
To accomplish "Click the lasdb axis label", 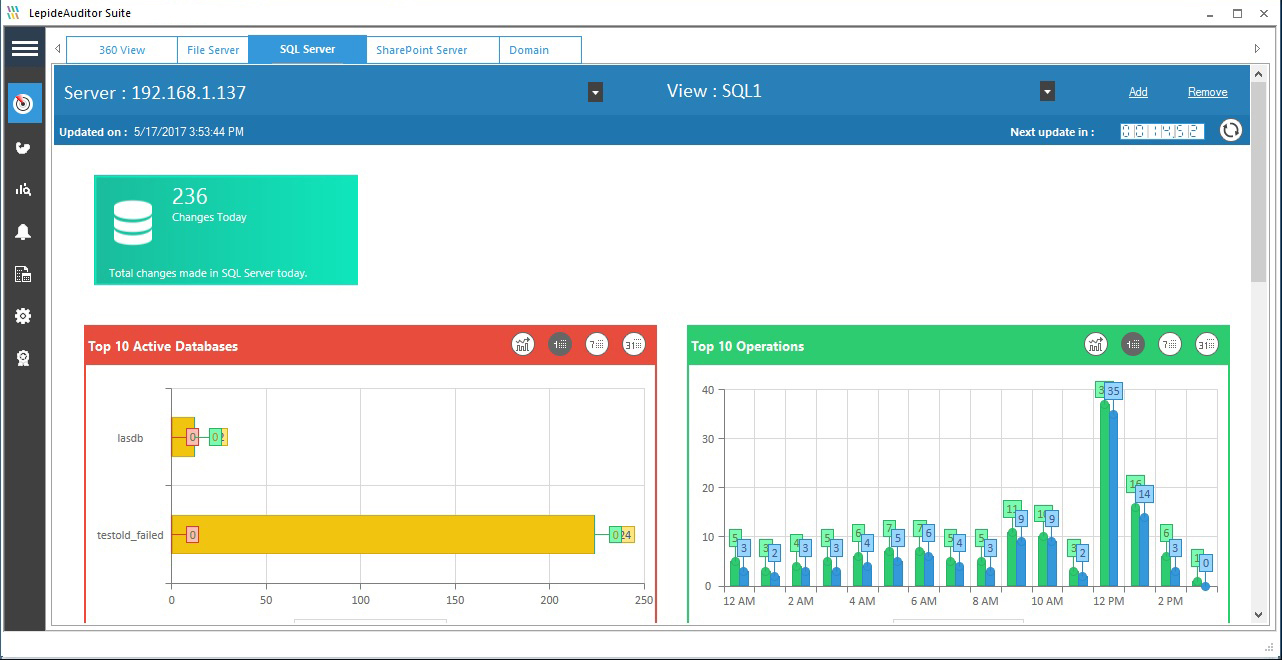I will [130, 437].
